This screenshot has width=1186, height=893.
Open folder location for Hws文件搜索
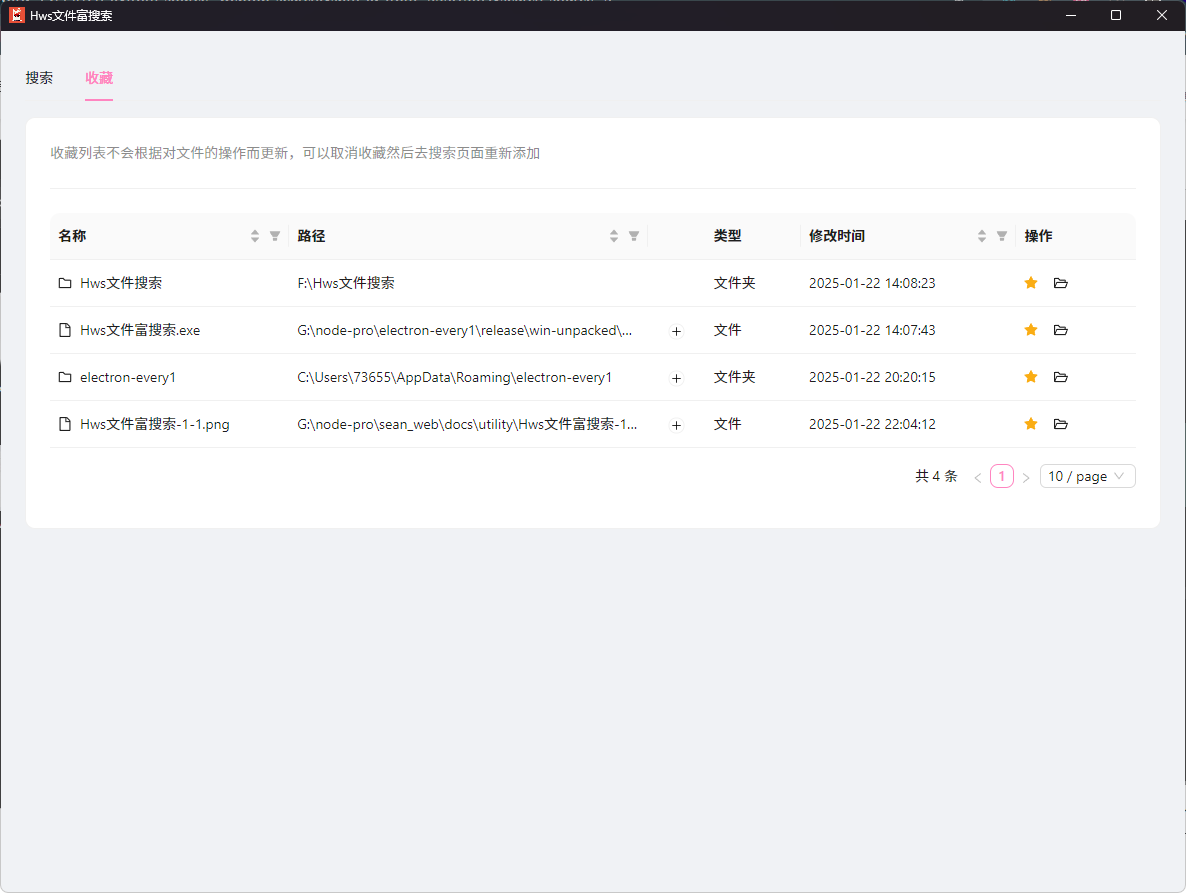tap(1060, 283)
